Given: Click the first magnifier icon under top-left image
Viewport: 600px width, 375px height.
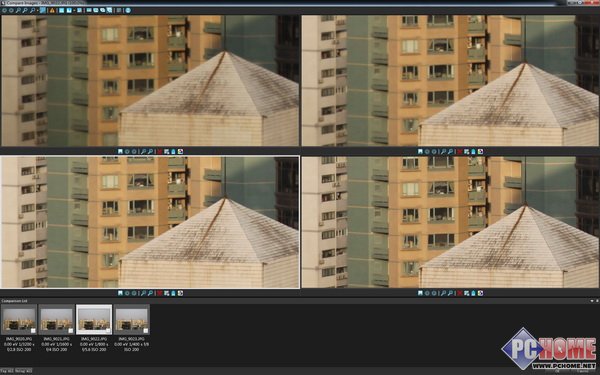Looking at the screenshot, I should [143, 152].
